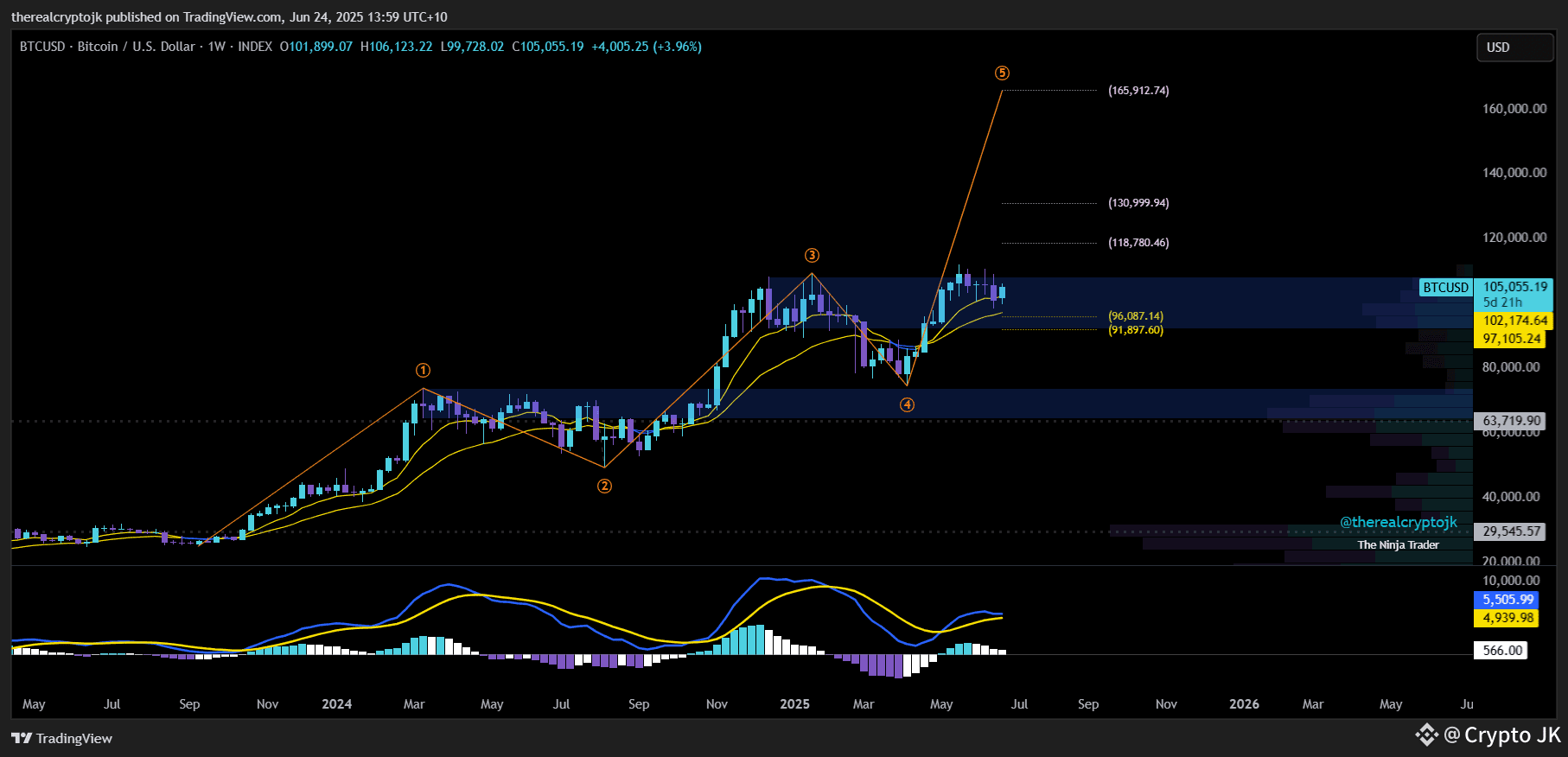This screenshot has height=757, width=1568.
Task: Click the 10,000.00 indicator scale label
Action: click(1511, 581)
